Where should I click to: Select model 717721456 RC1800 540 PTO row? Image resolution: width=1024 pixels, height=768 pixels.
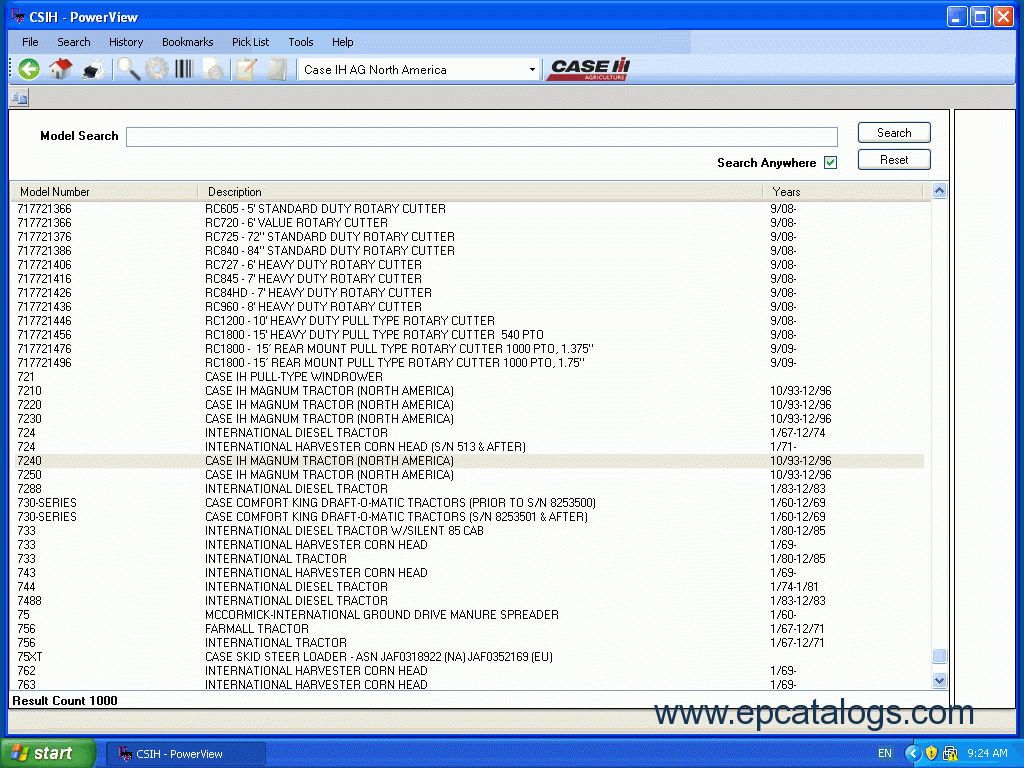click(x=470, y=335)
